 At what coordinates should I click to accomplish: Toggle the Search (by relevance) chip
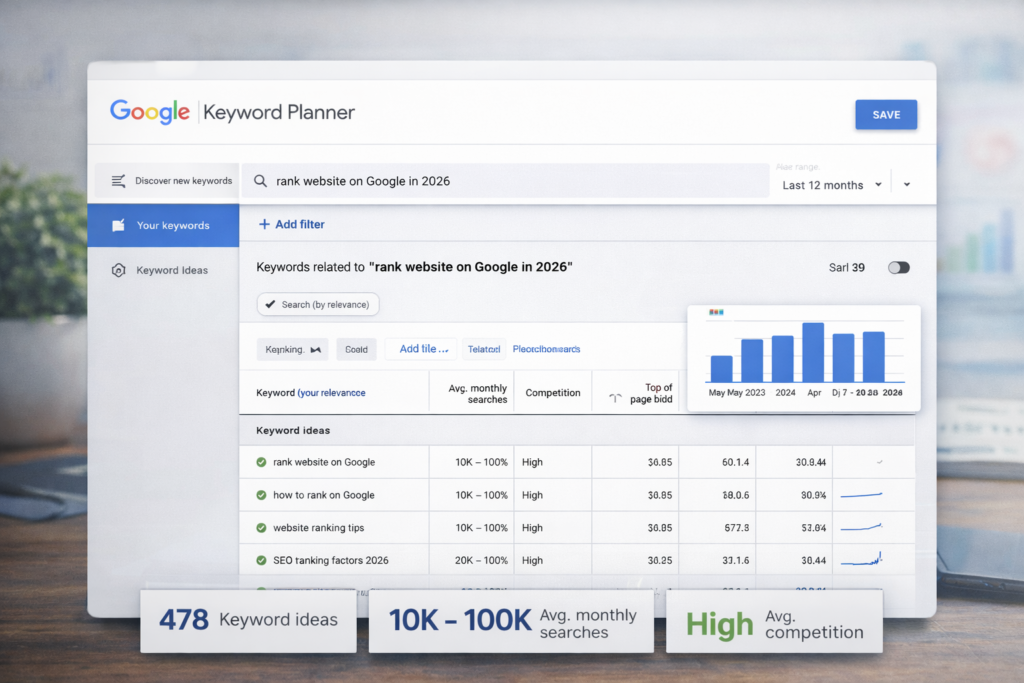coord(317,304)
